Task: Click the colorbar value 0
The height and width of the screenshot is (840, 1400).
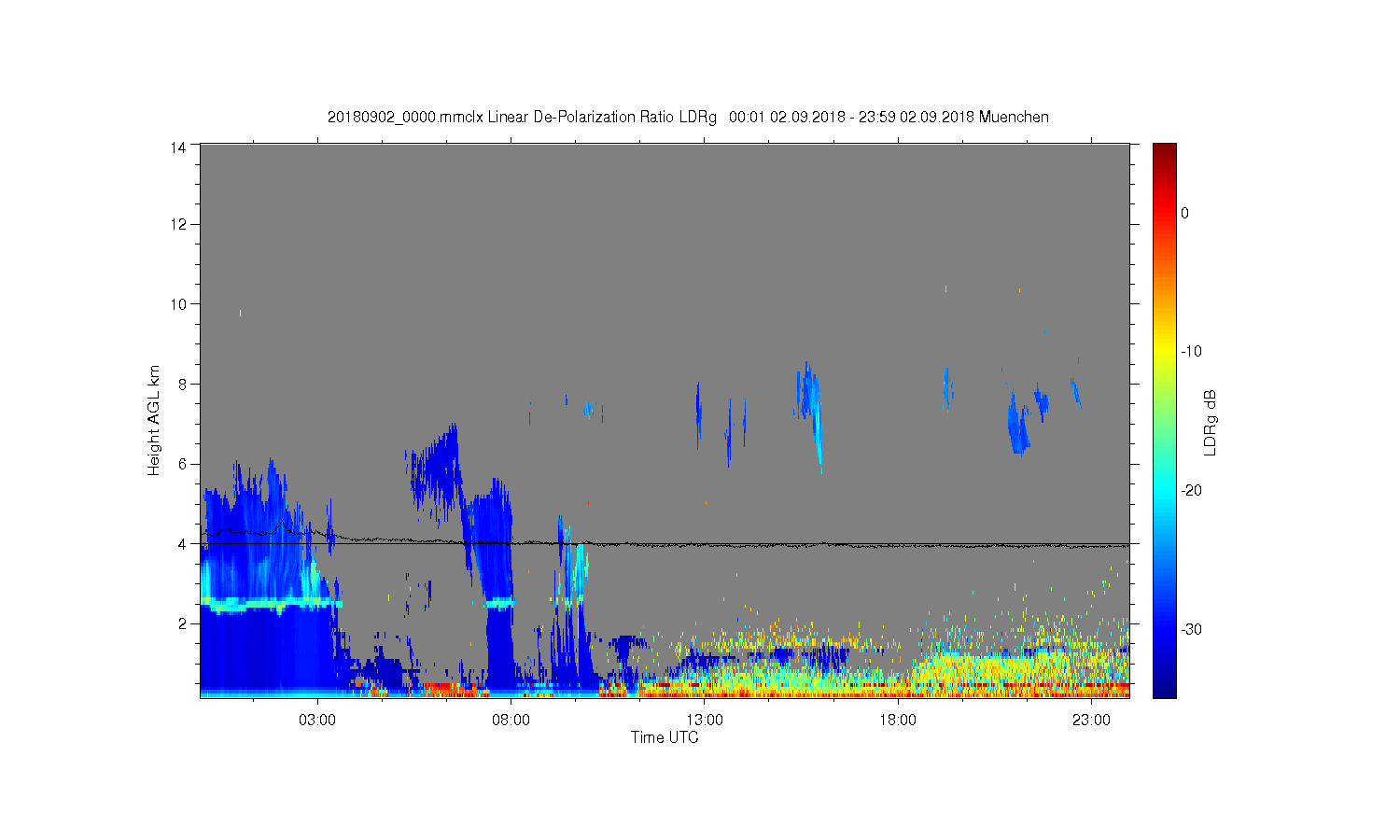Action: 1185,213
